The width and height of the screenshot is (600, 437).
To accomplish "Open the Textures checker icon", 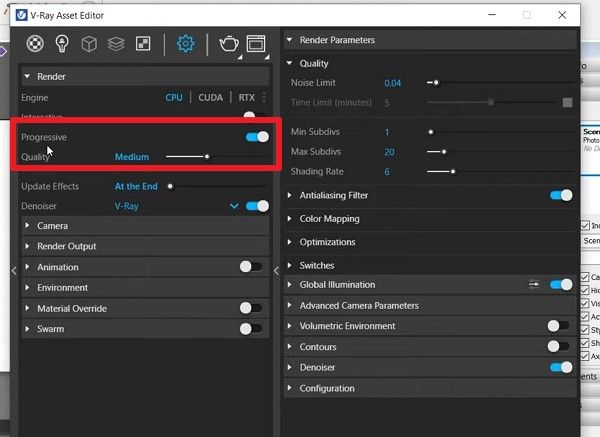I will 143,44.
